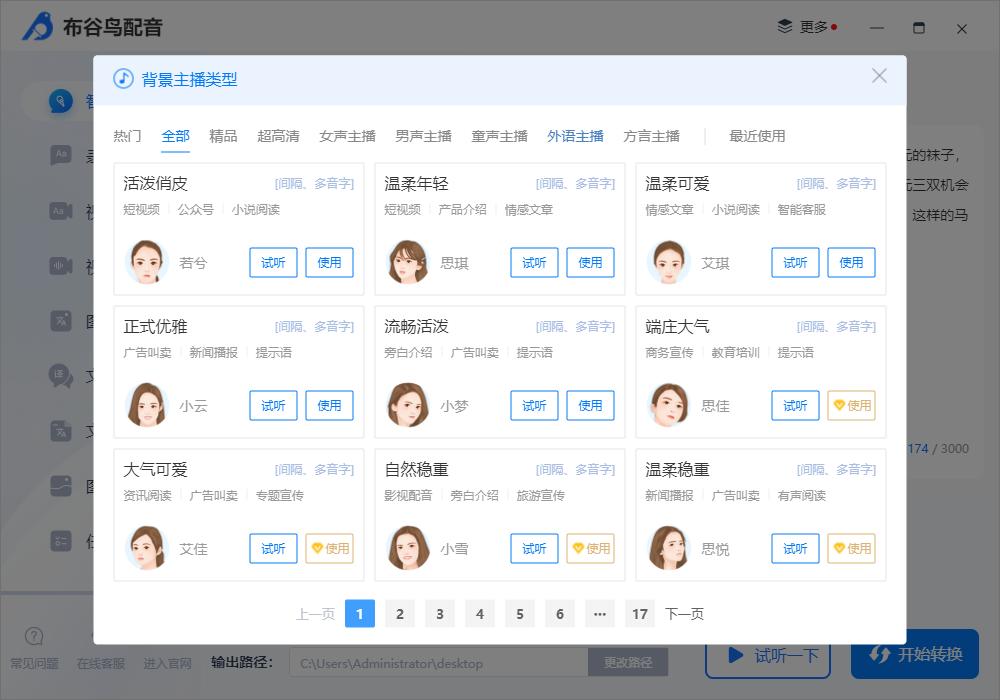Preview 小雪 voice with 试听
The image size is (1000, 700).
point(534,548)
